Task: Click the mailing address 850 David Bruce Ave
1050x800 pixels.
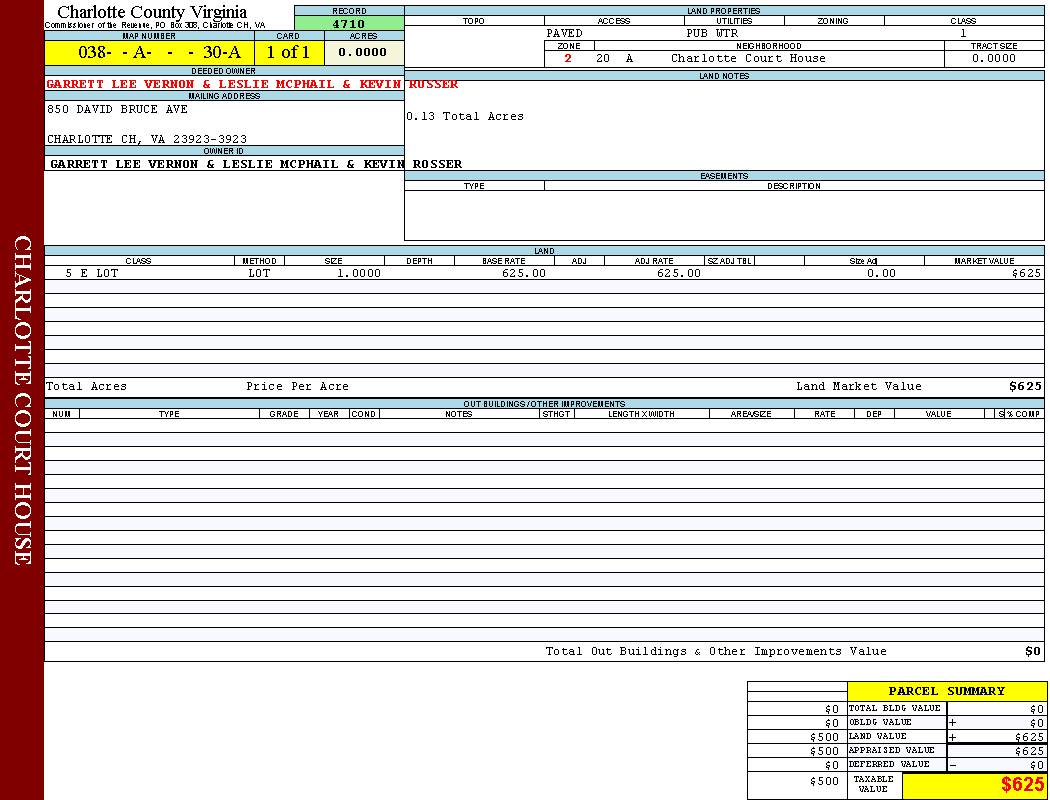Action: tap(117, 109)
